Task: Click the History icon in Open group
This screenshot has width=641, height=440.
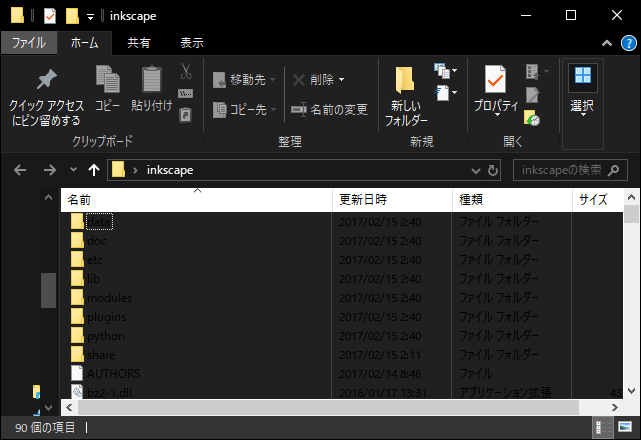Action: pos(532,118)
